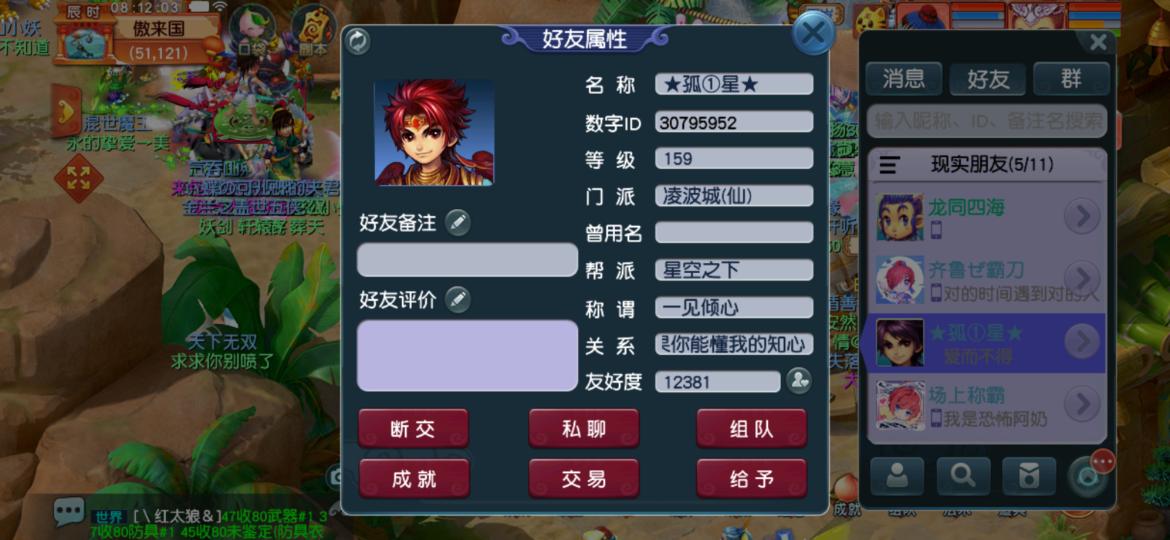Viewport: 1170px width, 540px height.
Task: Focus the nickname search input field
Action: point(986,121)
